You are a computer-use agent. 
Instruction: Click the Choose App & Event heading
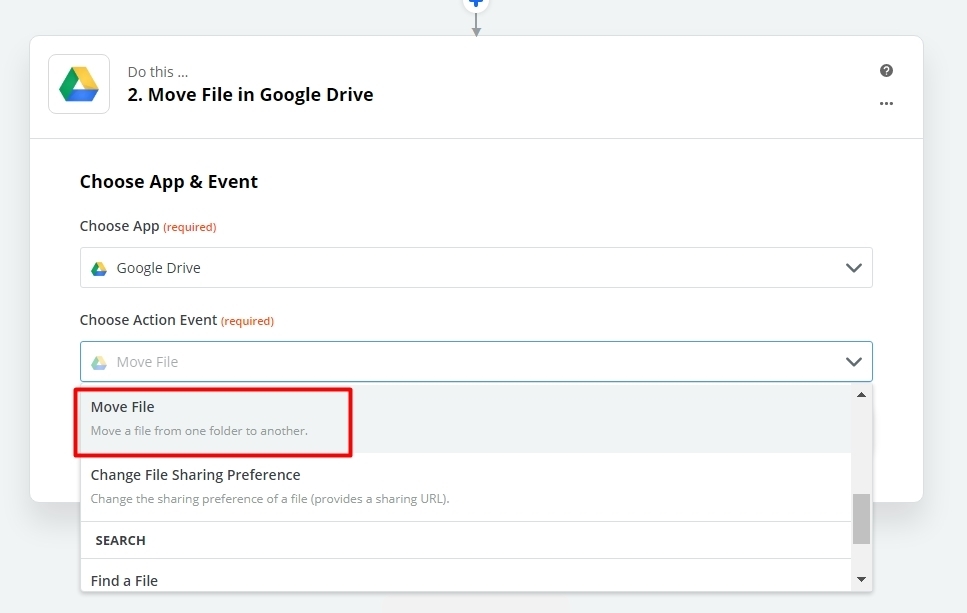pos(168,182)
